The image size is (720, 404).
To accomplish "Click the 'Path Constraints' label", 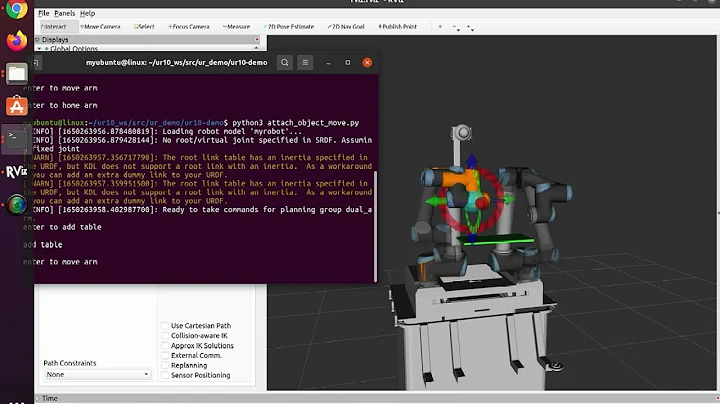I will click(x=70, y=363).
